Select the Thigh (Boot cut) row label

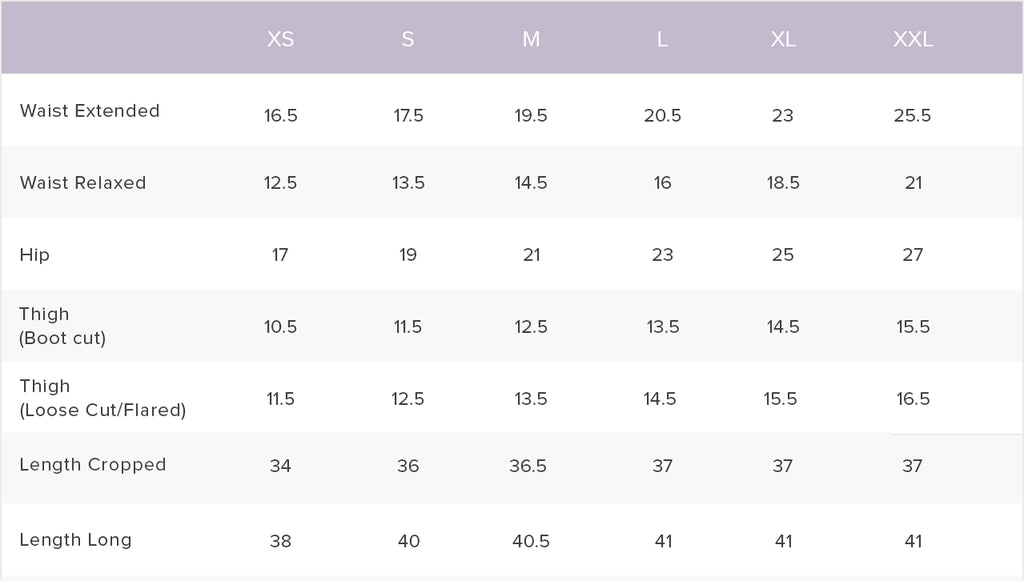pos(62,326)
